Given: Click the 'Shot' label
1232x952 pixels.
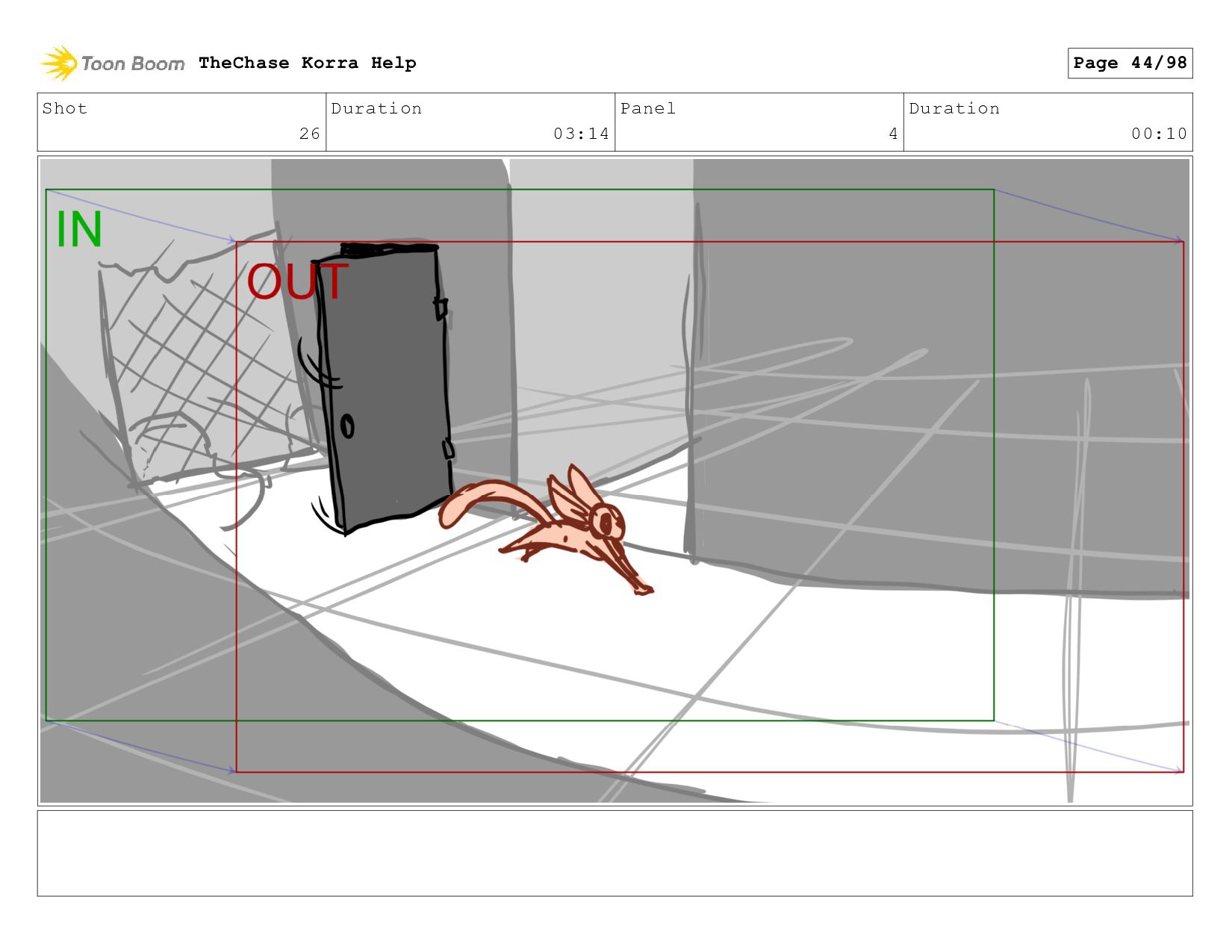Looking at the screenshot, I should pos(65,108).
